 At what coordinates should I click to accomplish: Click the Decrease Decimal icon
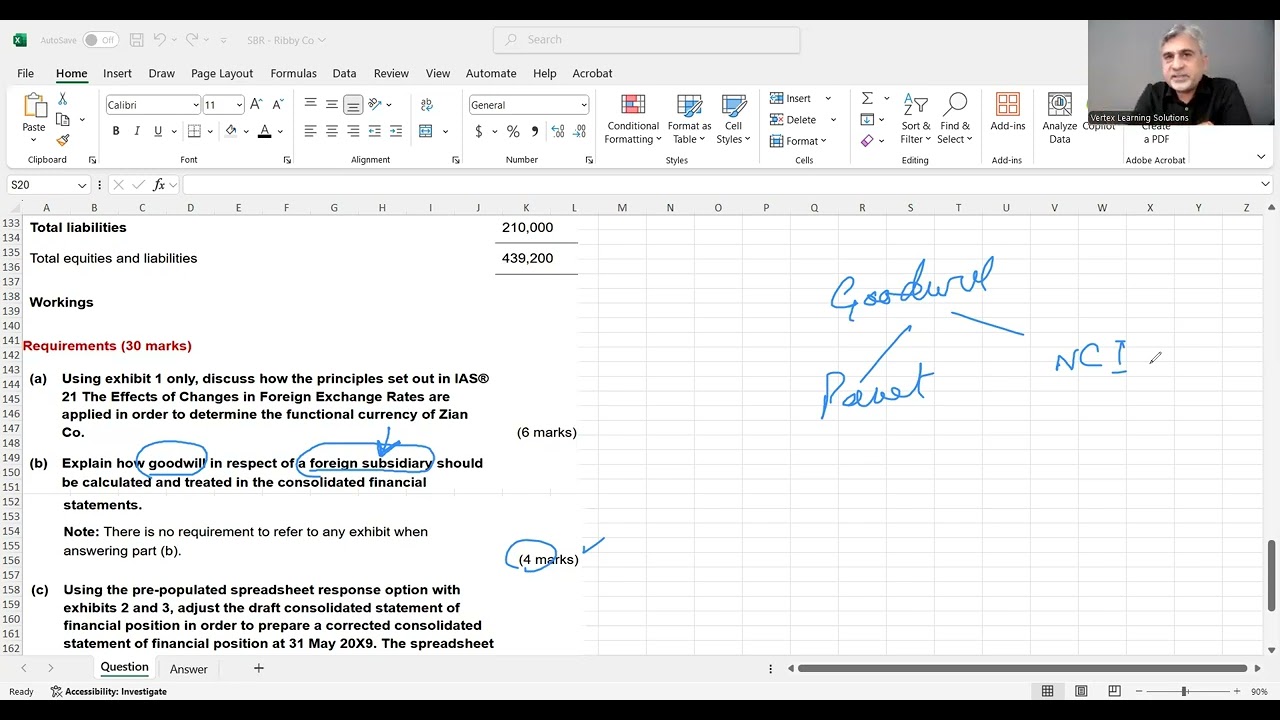(x=579, y=131)
